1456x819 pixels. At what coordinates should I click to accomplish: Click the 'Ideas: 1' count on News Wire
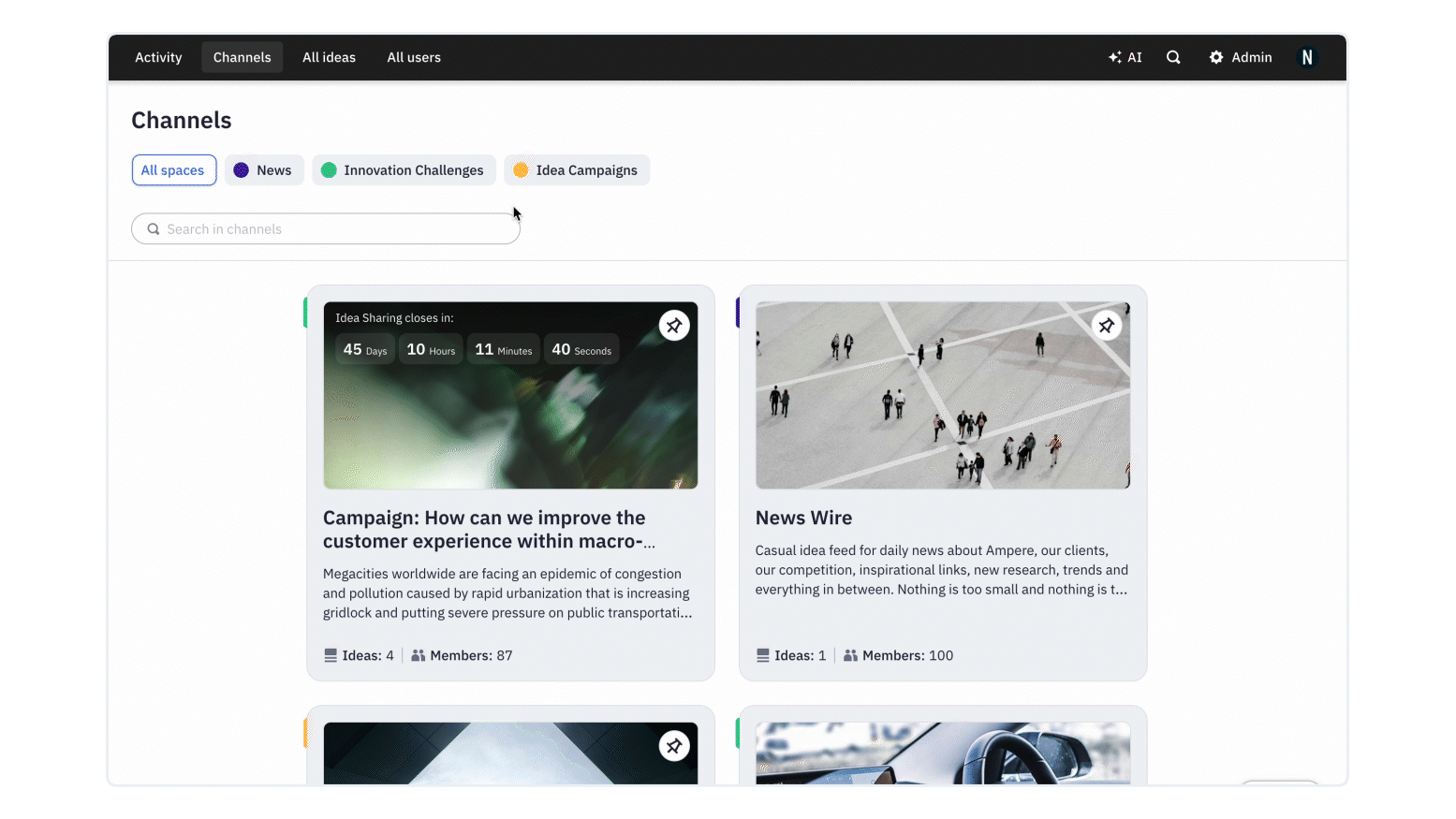click(x=792, y=655)
